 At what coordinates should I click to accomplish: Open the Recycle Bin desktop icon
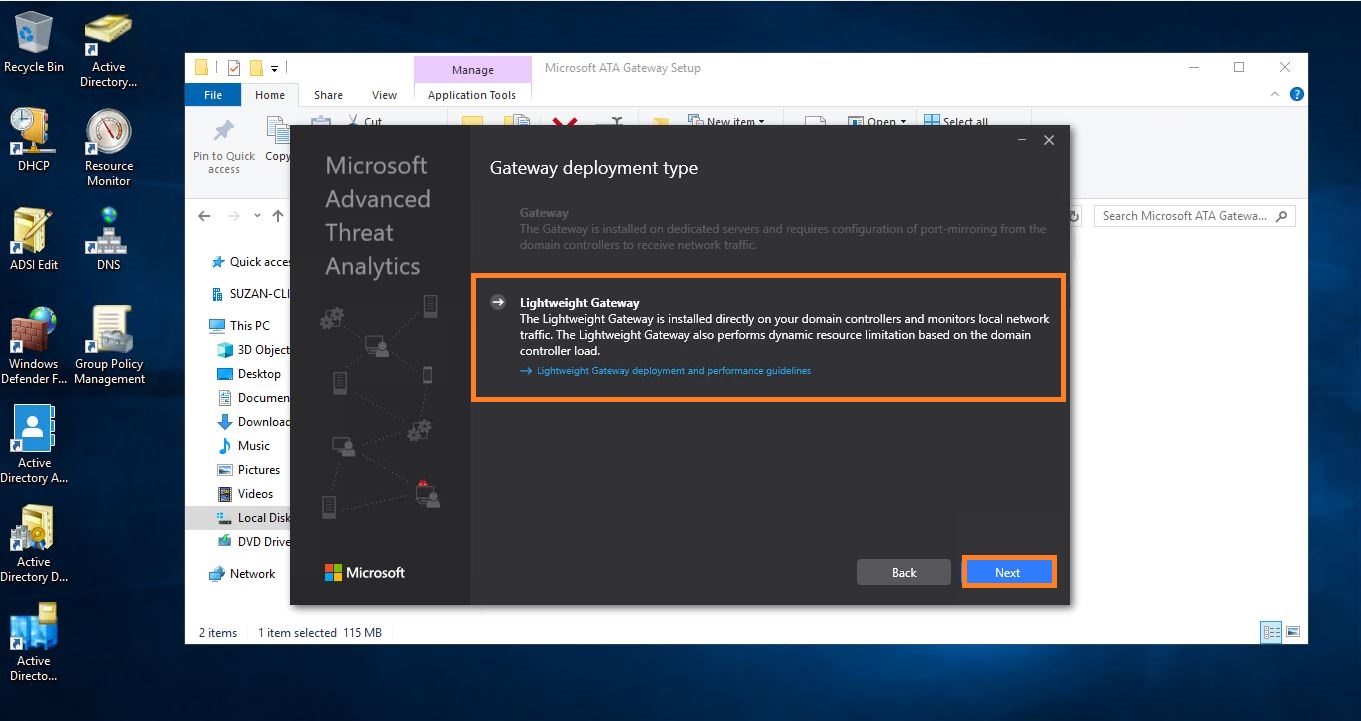coord(34,42)
